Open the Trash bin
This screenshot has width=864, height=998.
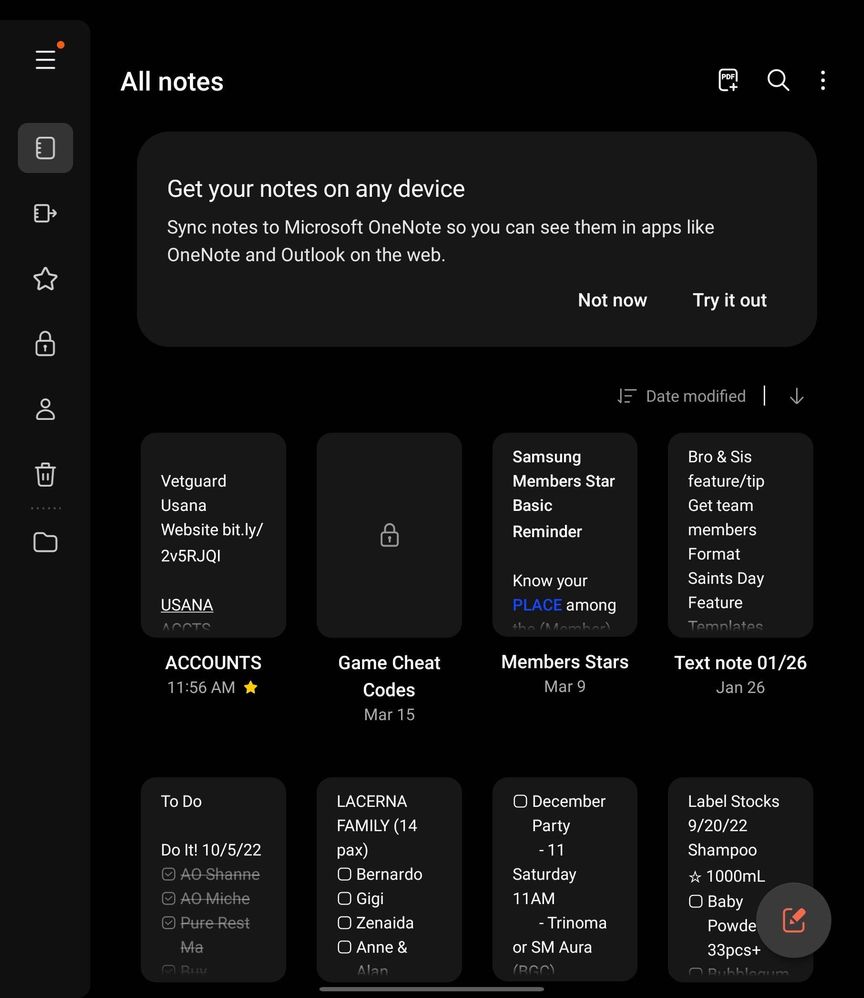pos(45,474)
